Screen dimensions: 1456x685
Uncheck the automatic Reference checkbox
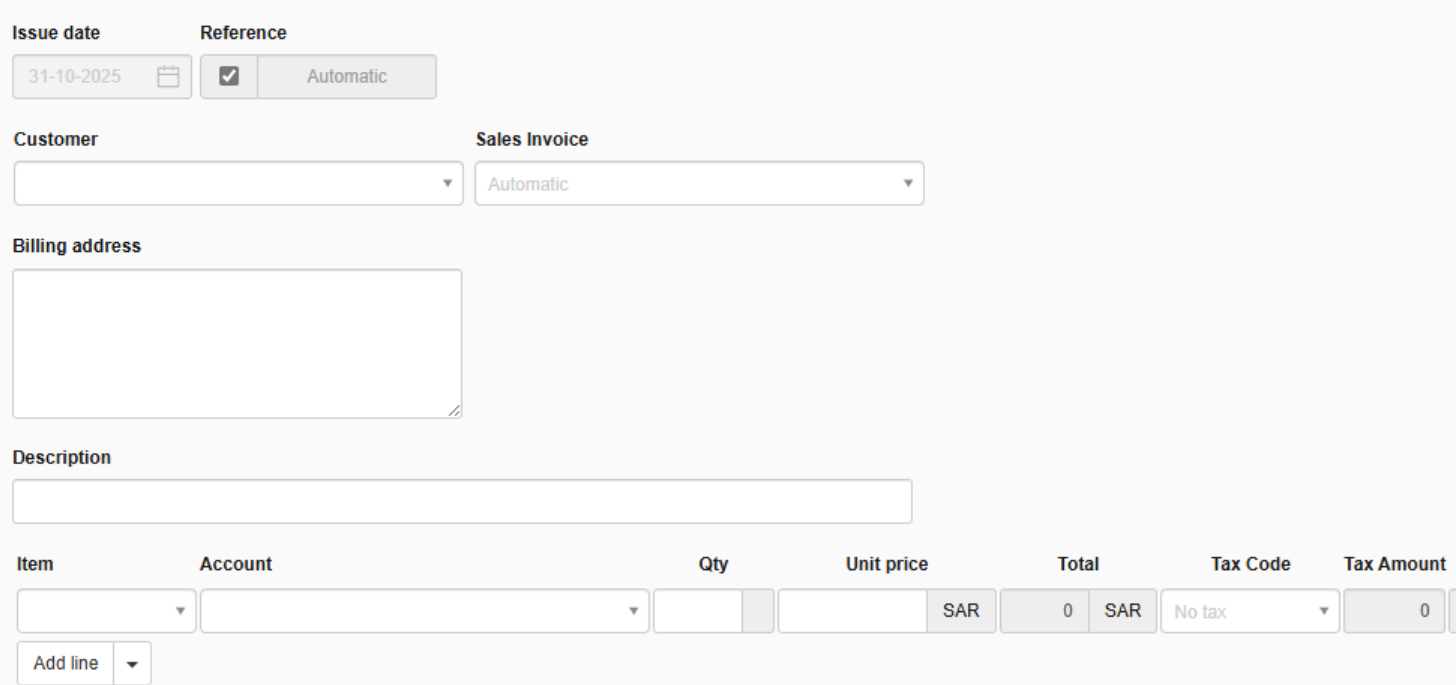(228, 77)
